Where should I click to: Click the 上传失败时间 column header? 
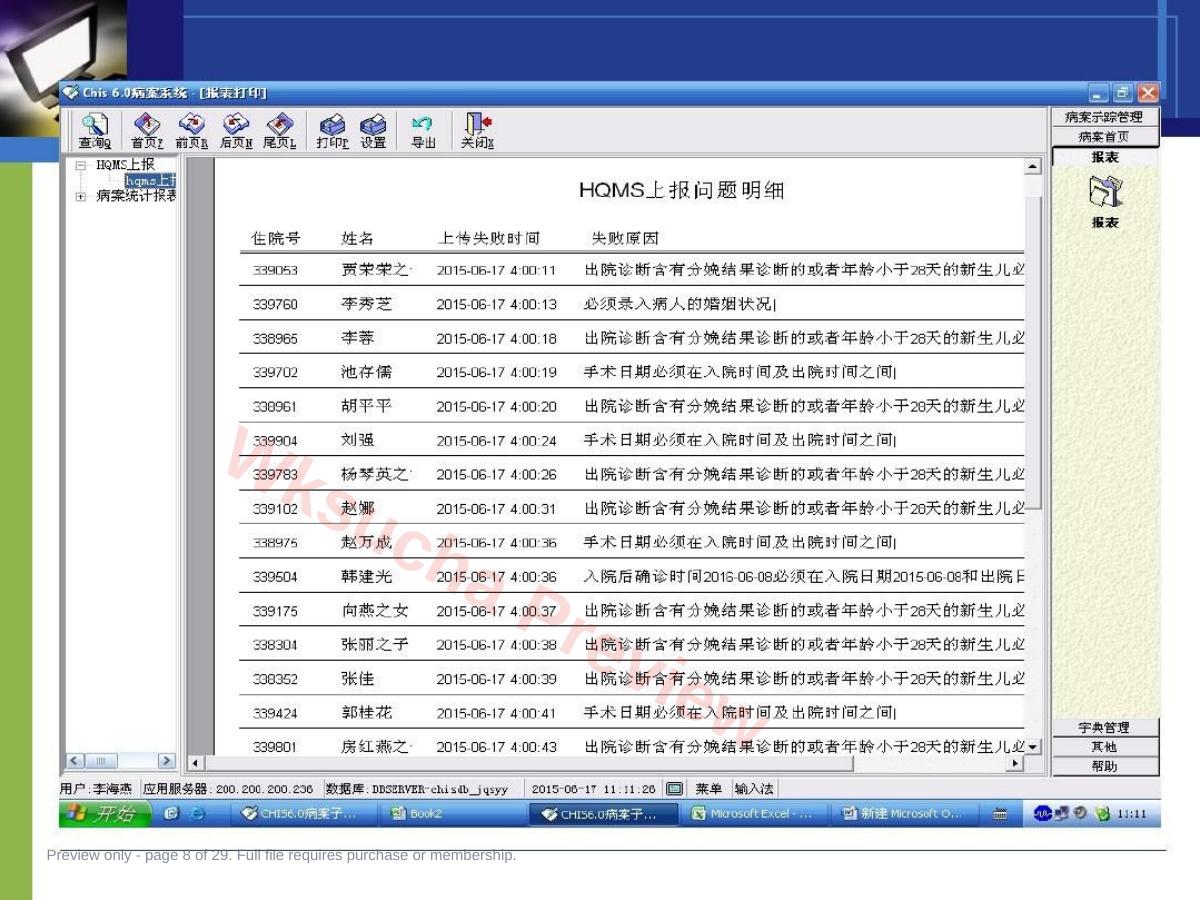click(489, 239)
